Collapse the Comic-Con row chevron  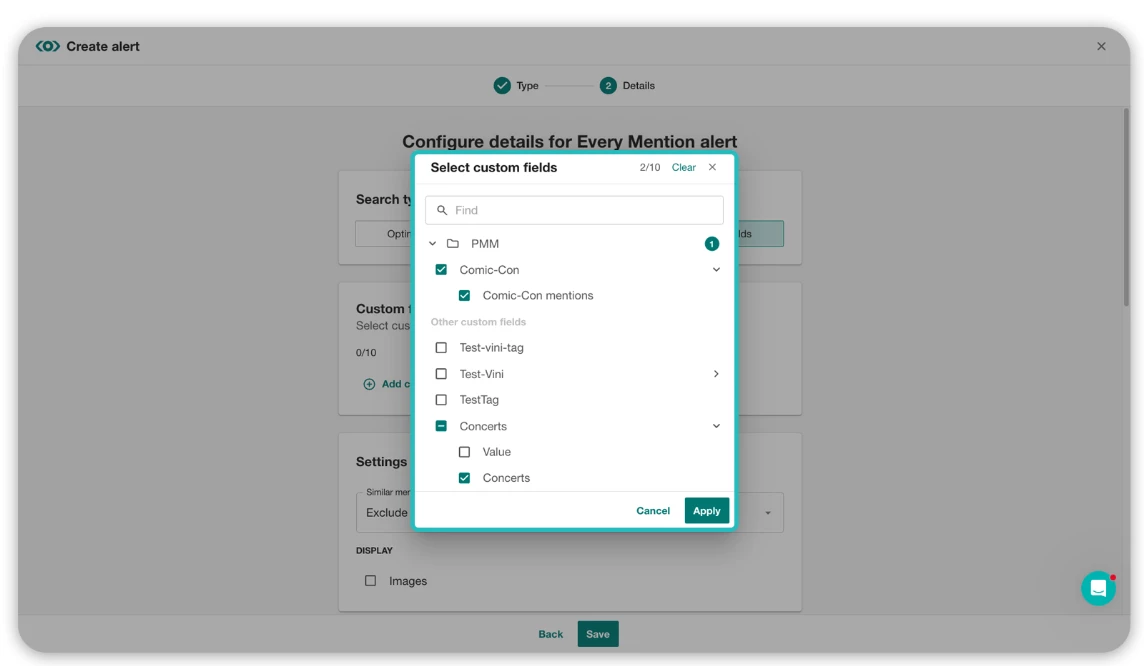pyautogui.click(x=716, y=270)
